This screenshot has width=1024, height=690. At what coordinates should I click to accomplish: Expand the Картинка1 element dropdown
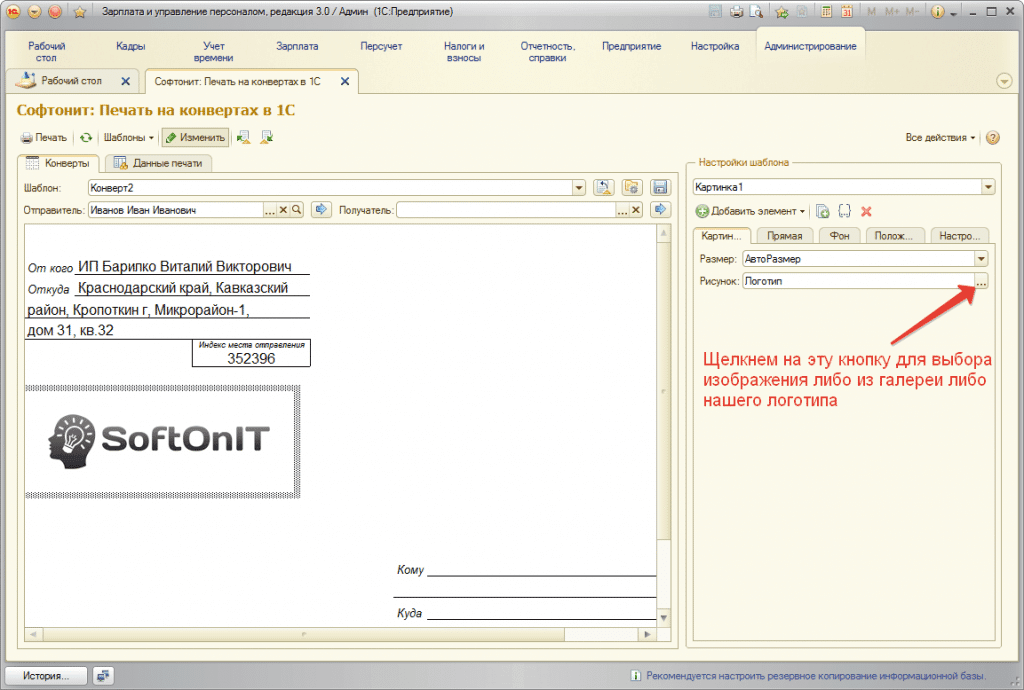tap(988, 187)
